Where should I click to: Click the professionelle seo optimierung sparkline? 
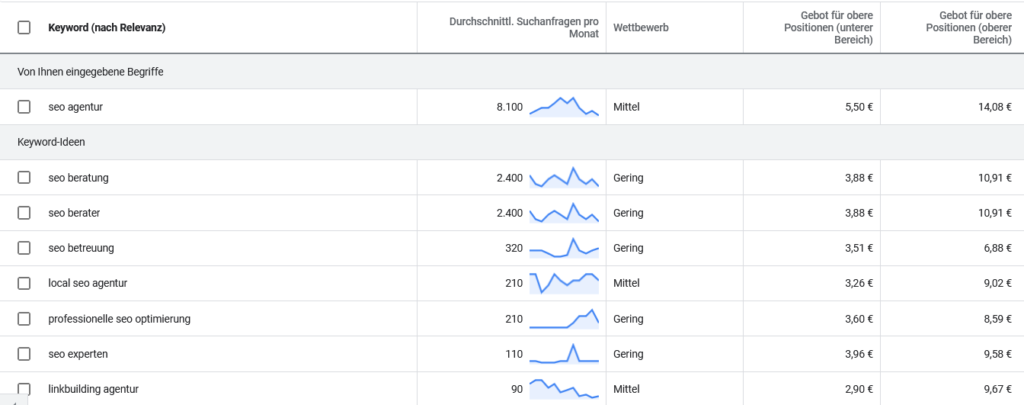tap(564, 319)
